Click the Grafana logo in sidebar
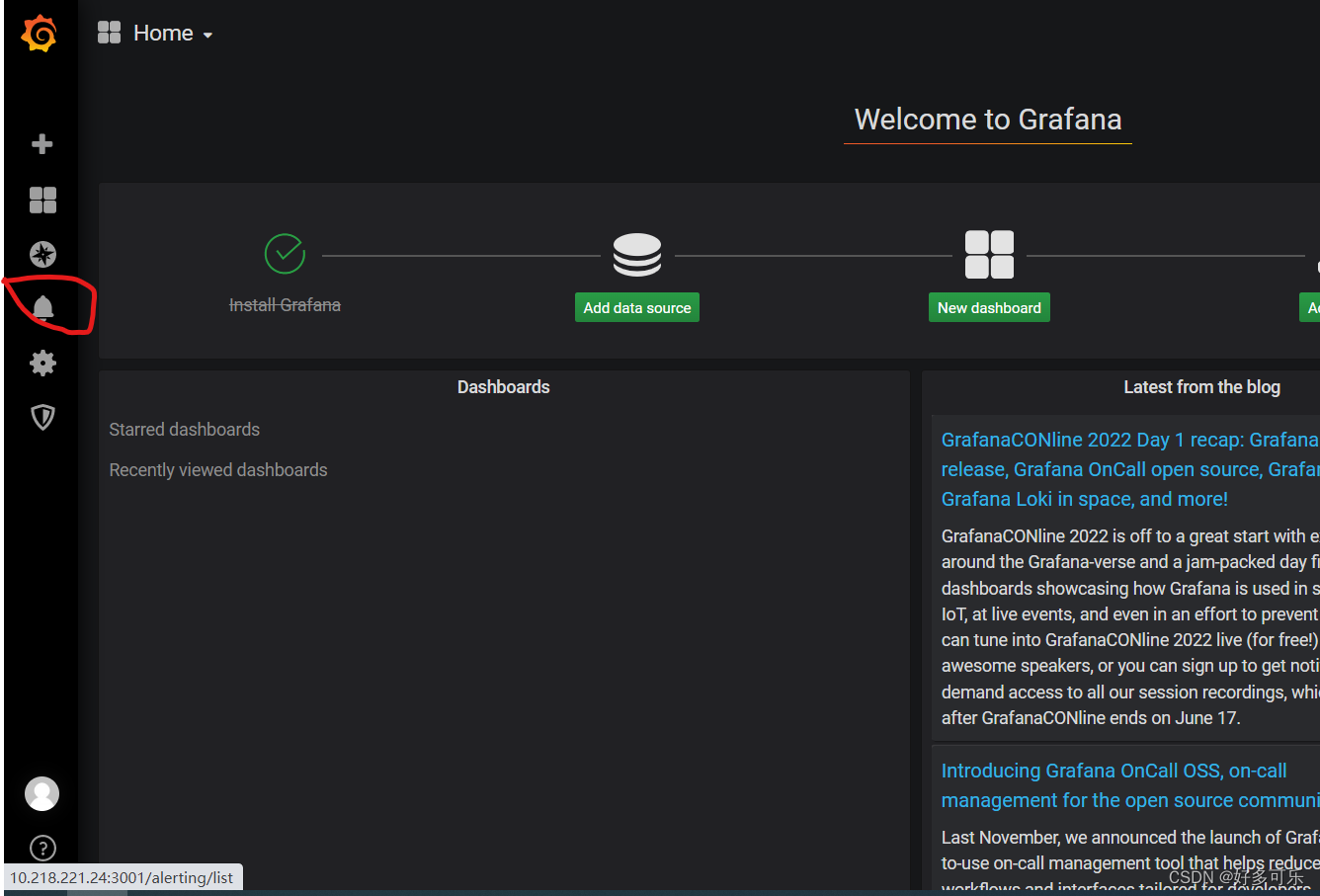 pos(40,34)
